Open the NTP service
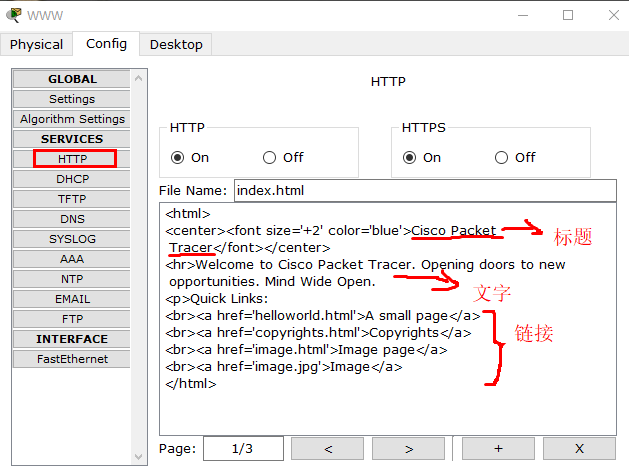 72,279
